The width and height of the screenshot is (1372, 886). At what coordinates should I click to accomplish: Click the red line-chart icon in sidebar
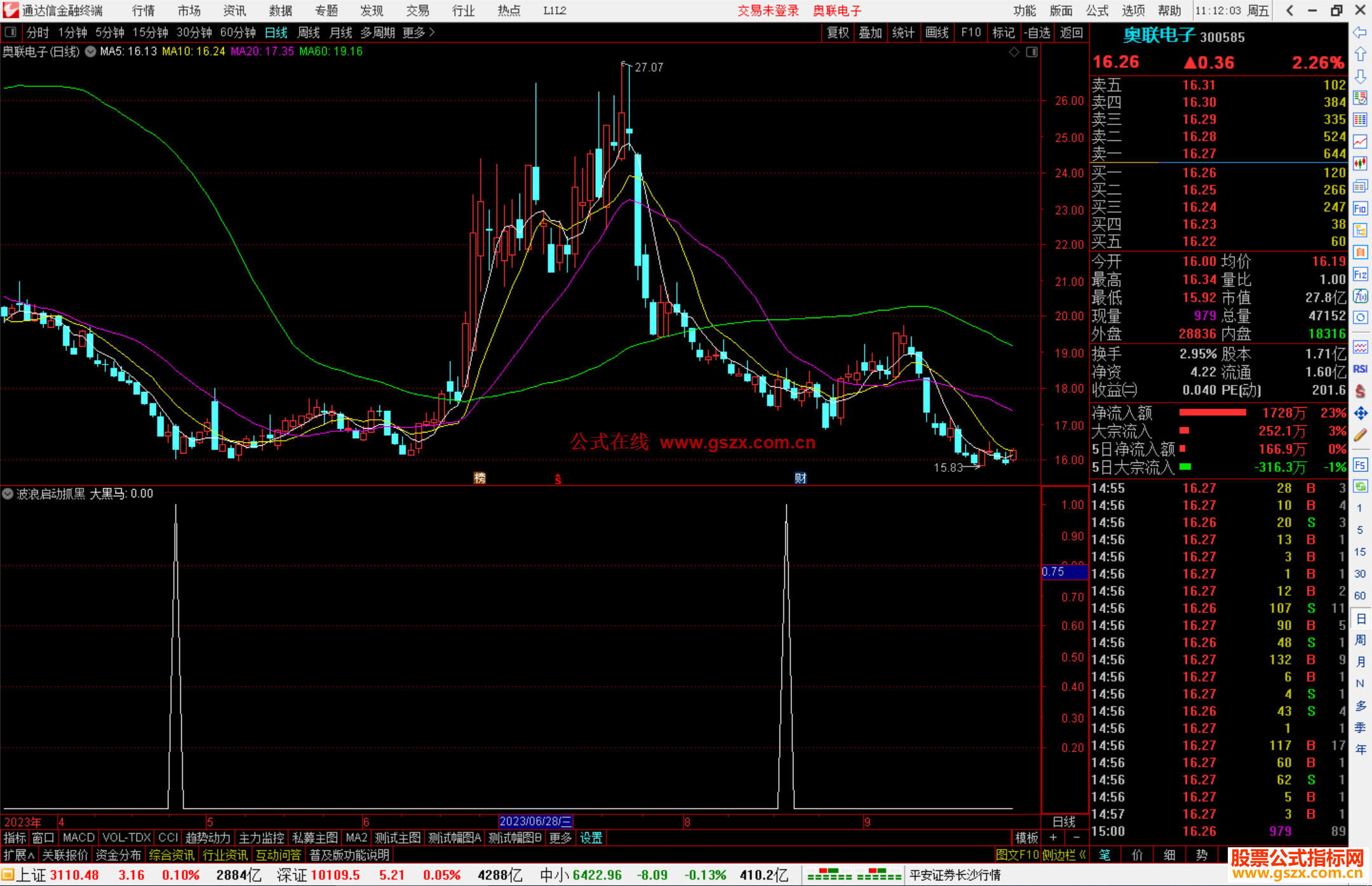tap(1360, 142)
